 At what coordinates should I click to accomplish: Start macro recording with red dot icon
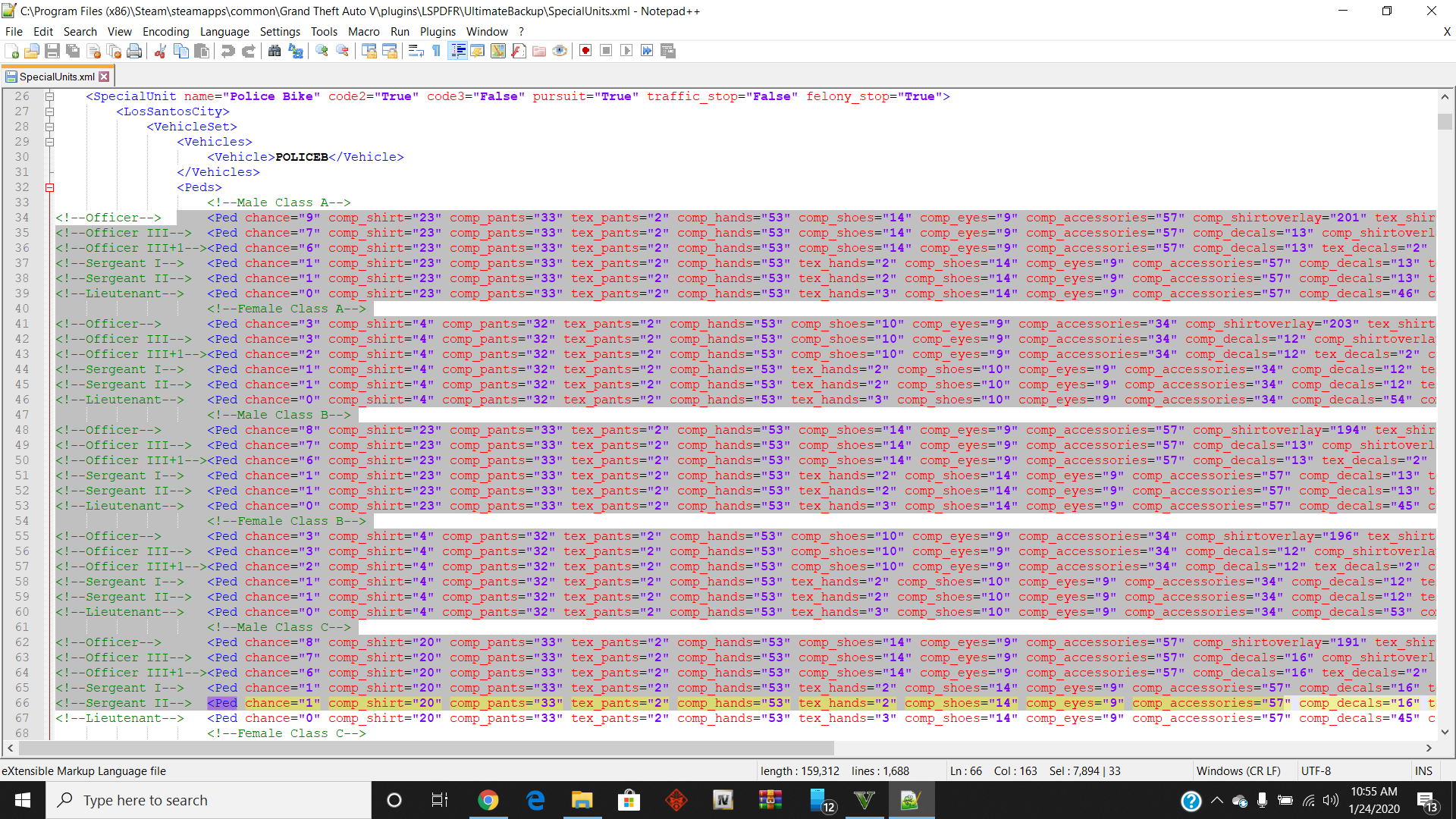(x=585, y=51)
